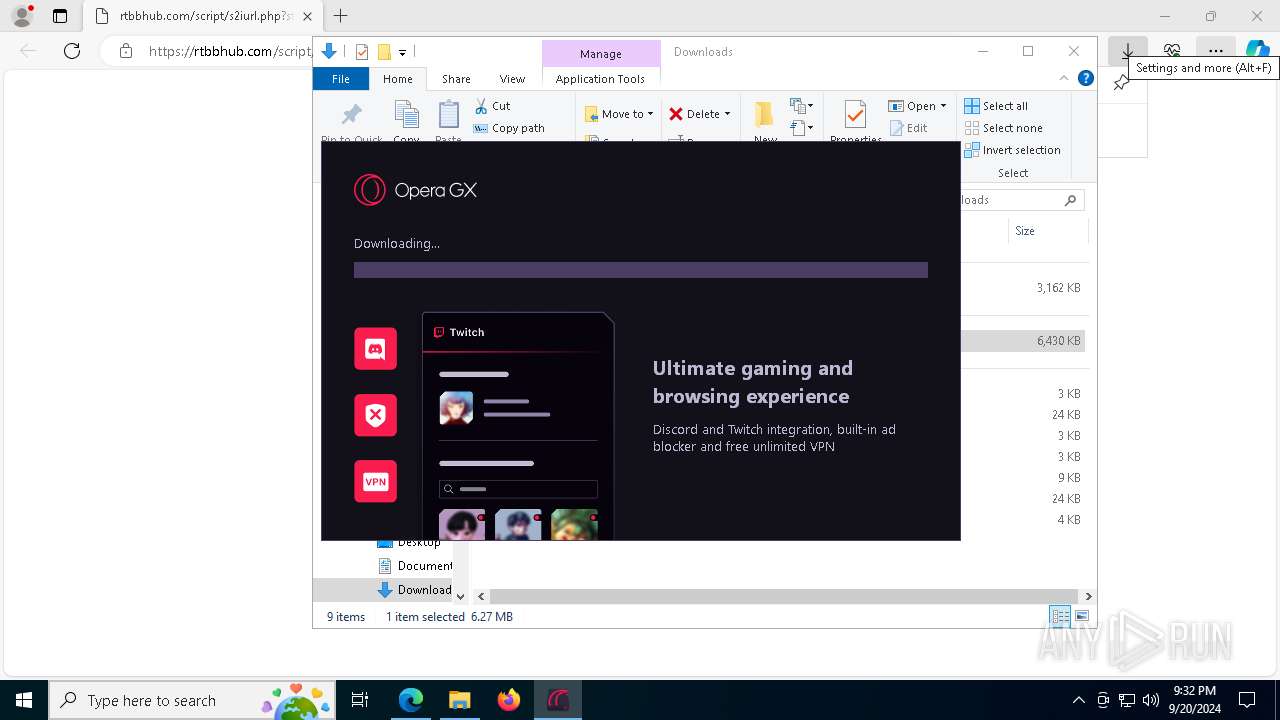Switch to the Home ribbon tab
This screenshot has width=1280, height=720.
click(x=397, y=79)
